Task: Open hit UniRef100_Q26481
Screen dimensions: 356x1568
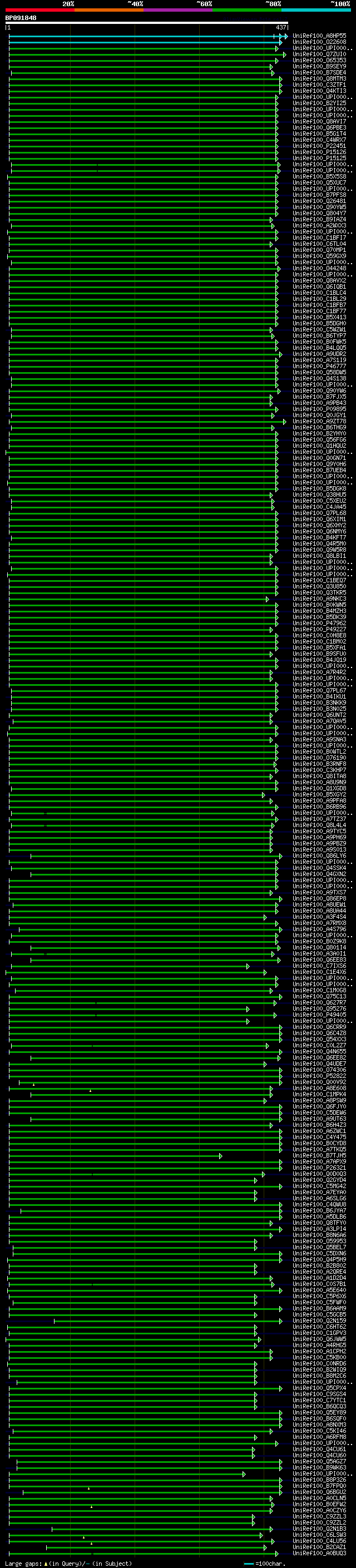Action: 319,201
